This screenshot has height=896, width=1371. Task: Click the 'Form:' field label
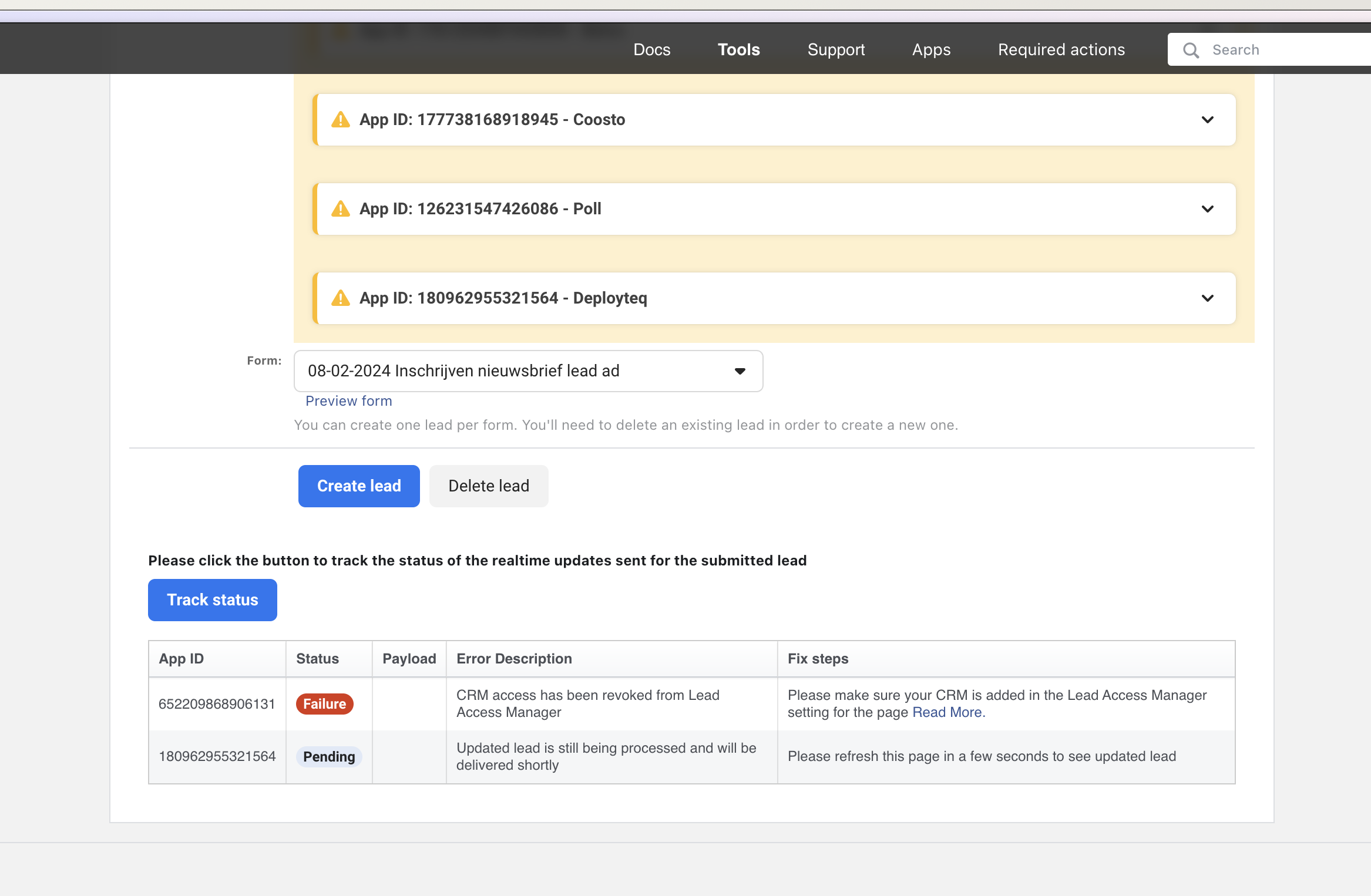click(264, 361)
